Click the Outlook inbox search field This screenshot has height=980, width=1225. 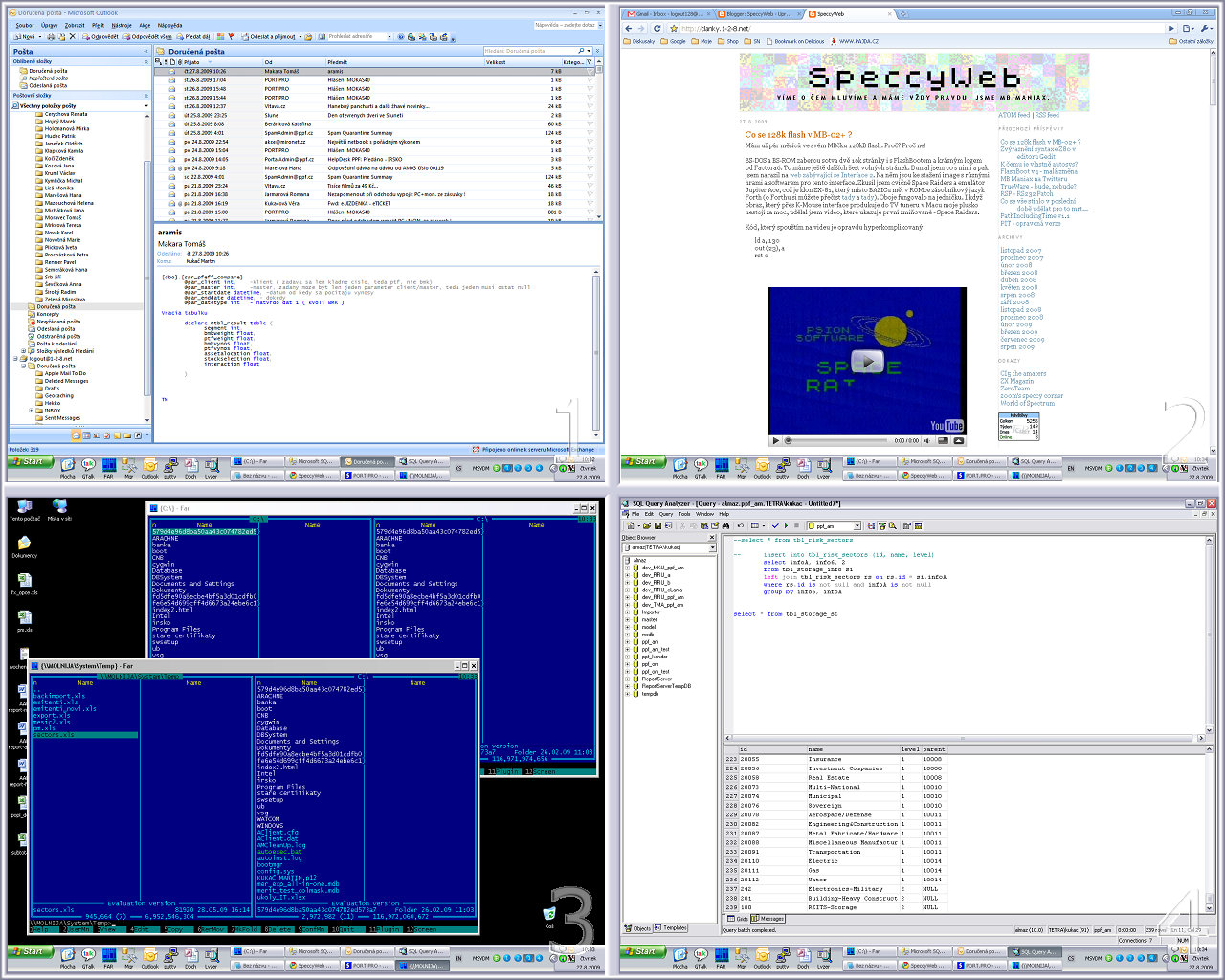tap(529, 51)
